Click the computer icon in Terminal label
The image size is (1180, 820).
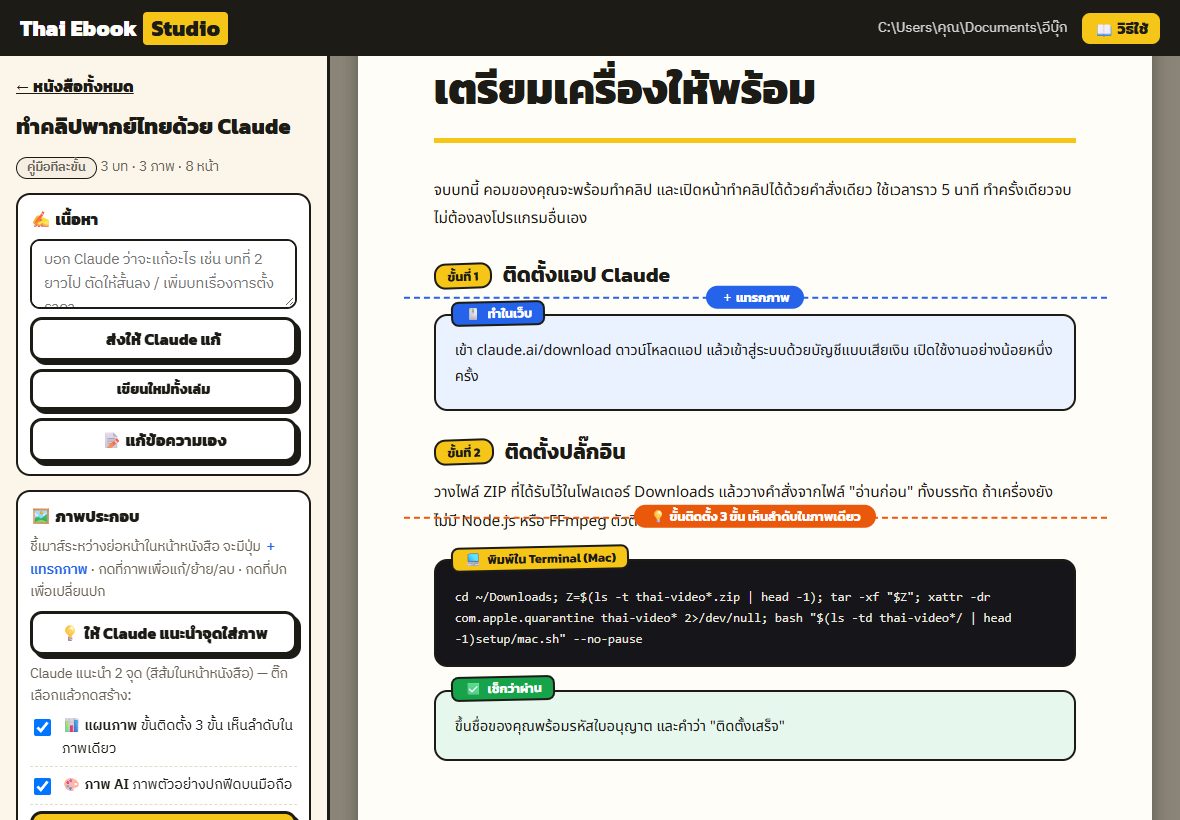473,559
